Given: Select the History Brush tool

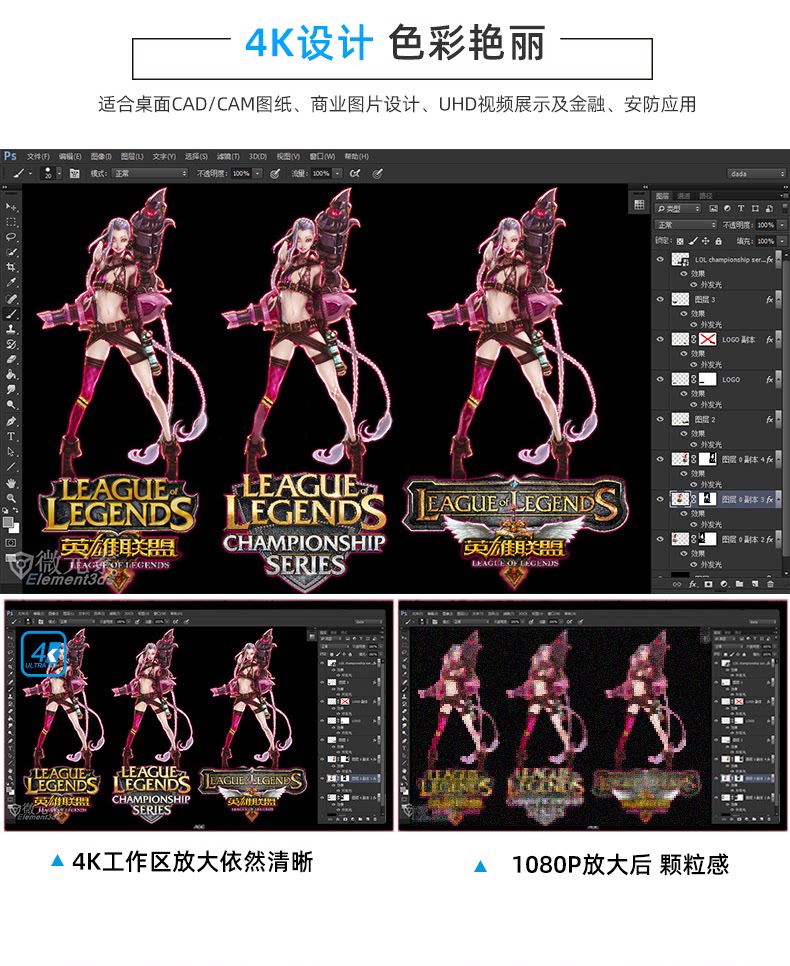Looking at the screenshot, I should (11, 344).
